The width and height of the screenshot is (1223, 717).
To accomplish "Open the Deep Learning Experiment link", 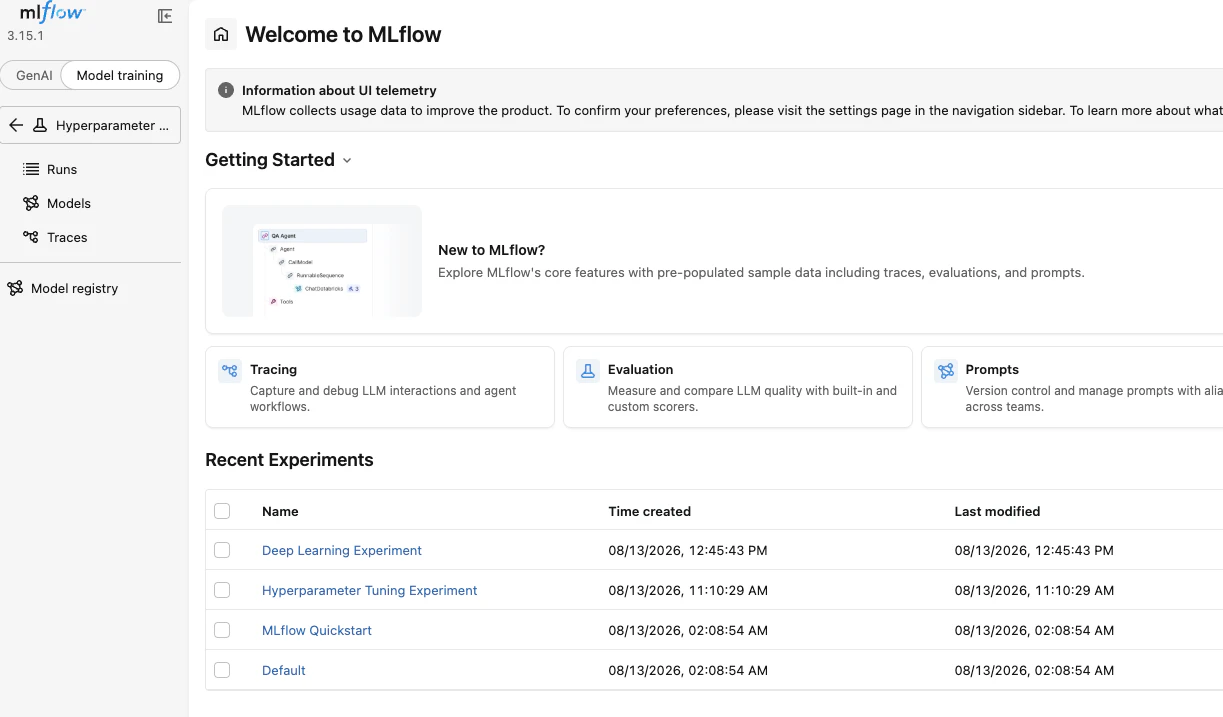I will (x=342, y=550).
